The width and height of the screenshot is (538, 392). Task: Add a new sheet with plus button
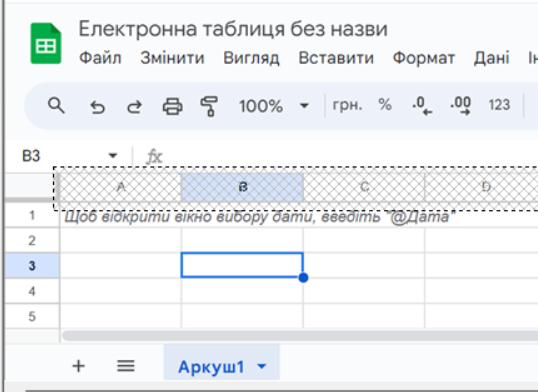(x=79, y=366)
